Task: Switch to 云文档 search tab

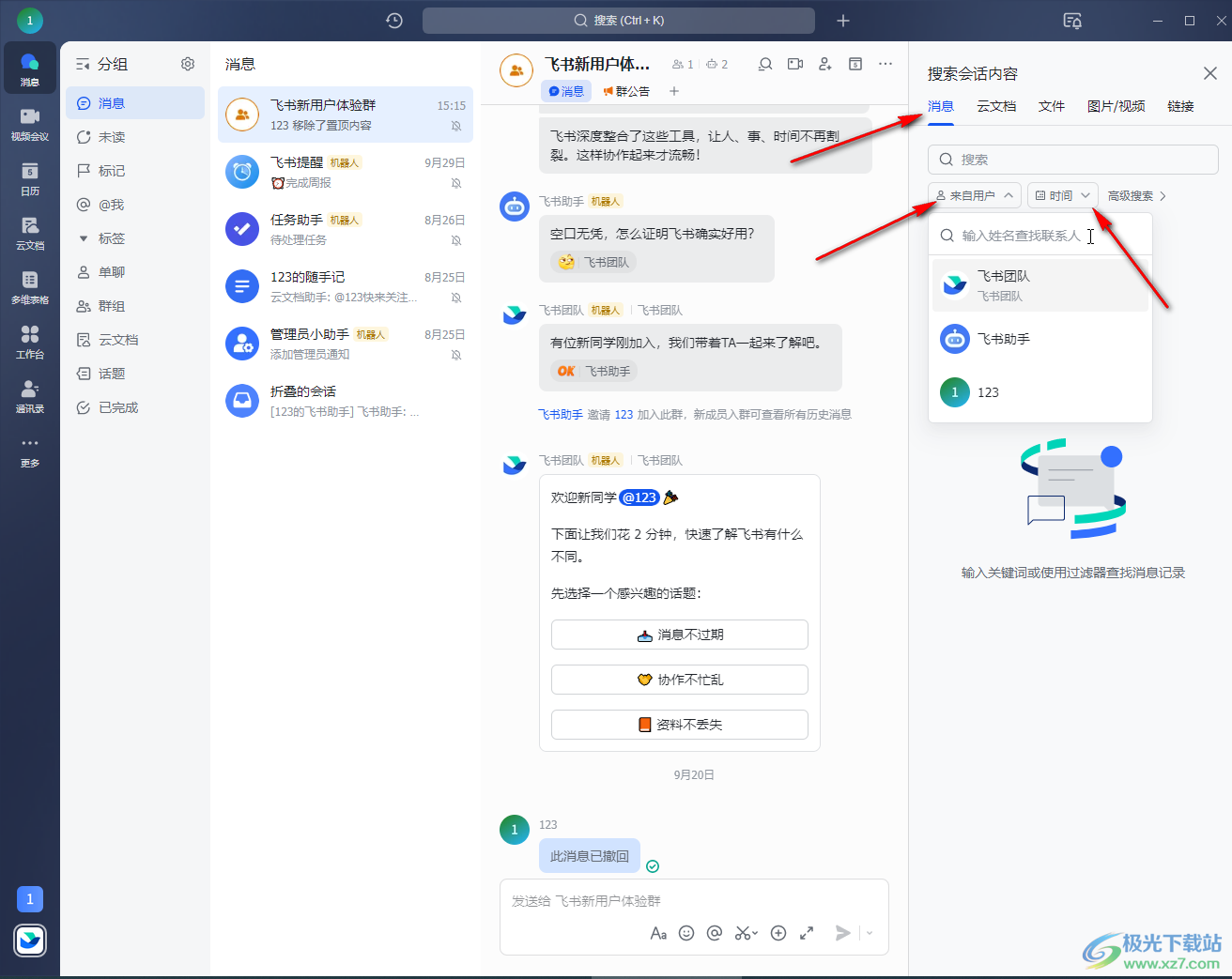Action: pos(996,106)
